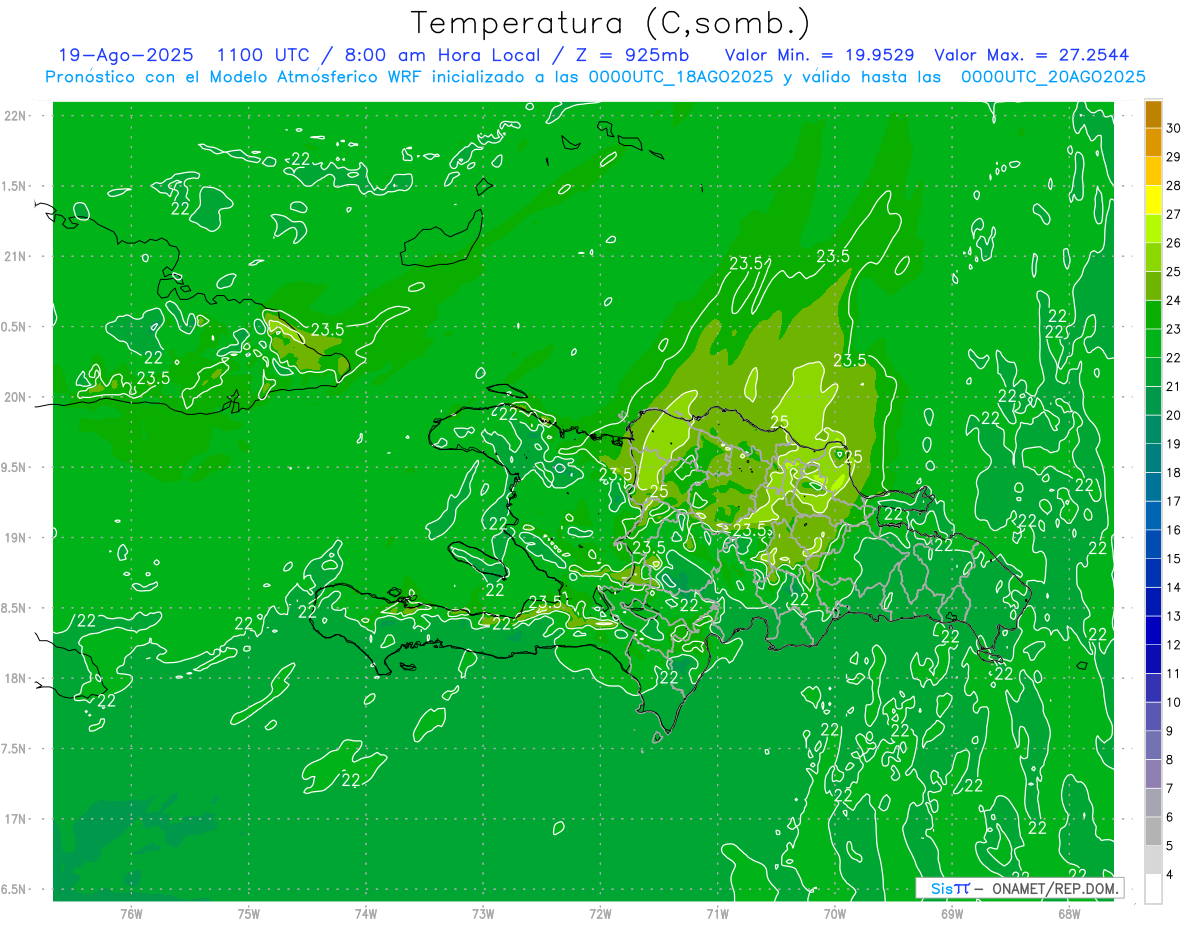The image size is (1200, 927).
Task: Click the valid-until time "0000UTC_20AGO2025"
Action: click(x=1053, y=77)
